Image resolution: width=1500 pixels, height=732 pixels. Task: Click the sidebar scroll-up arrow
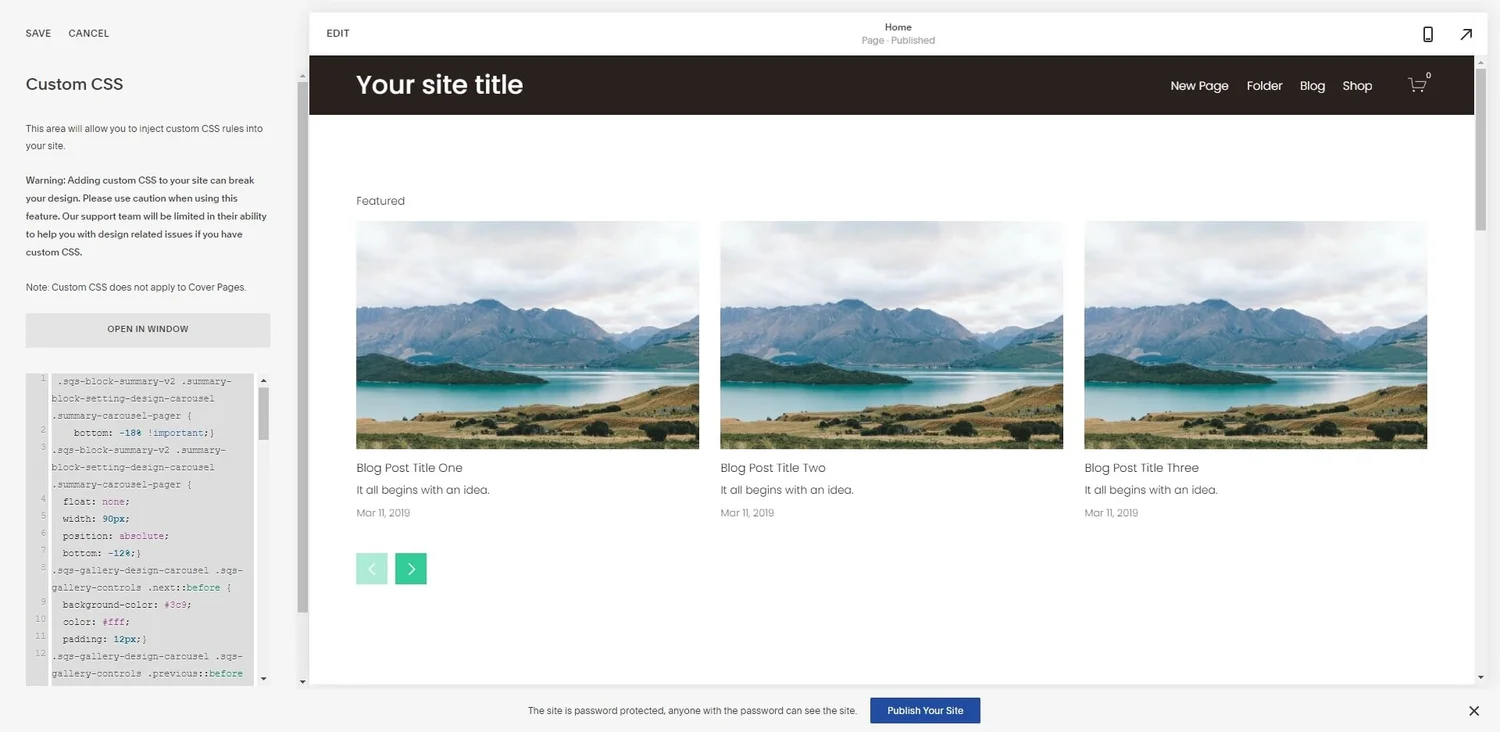(302, 74)
